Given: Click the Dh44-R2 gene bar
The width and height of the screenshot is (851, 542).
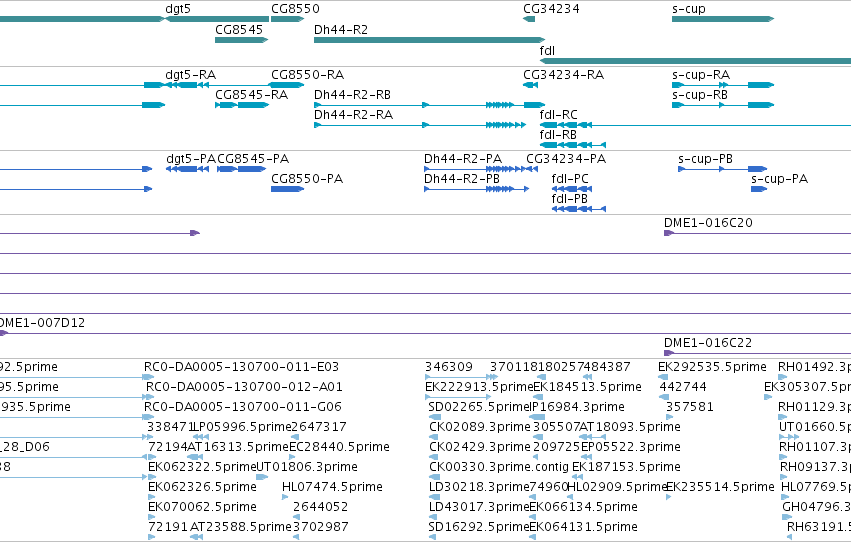Looking at the screenshot, I should point(429,40).
